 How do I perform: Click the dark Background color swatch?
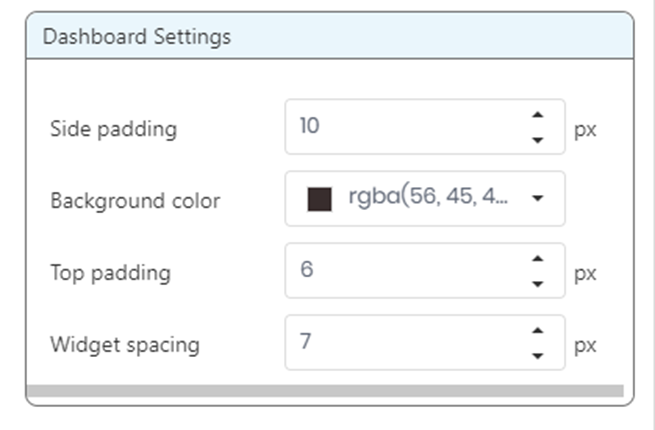319,198
